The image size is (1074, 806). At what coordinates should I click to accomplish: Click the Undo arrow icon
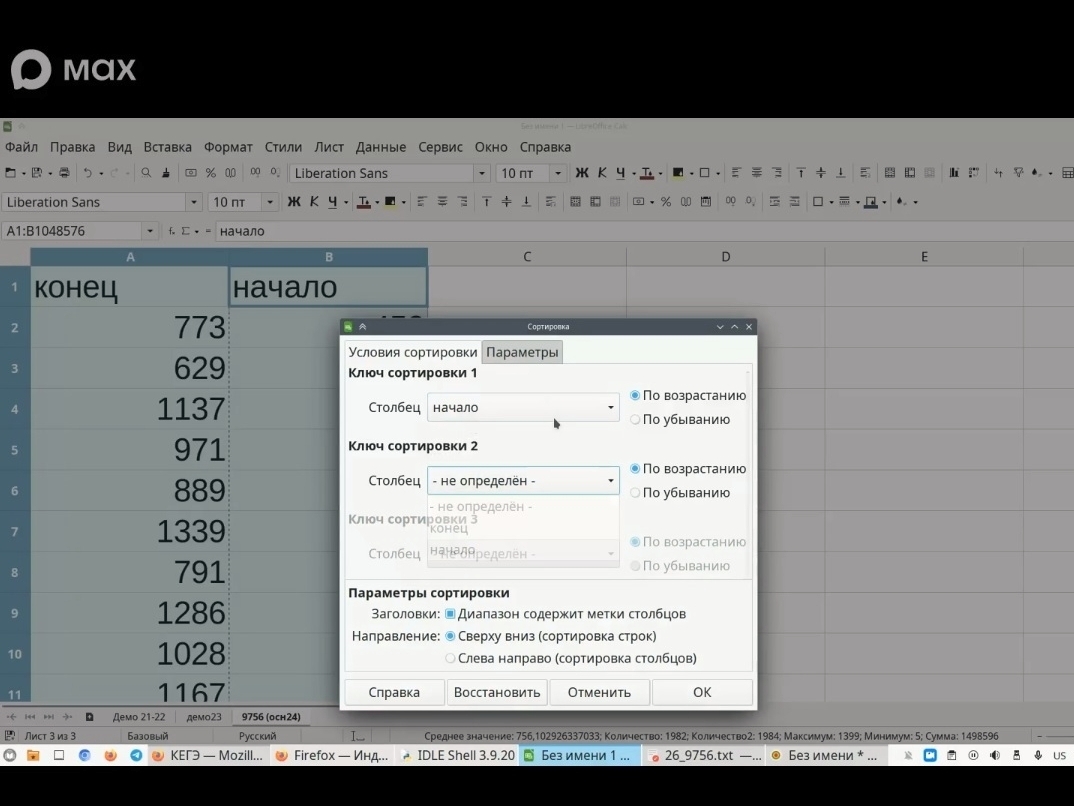click(88, 173)
